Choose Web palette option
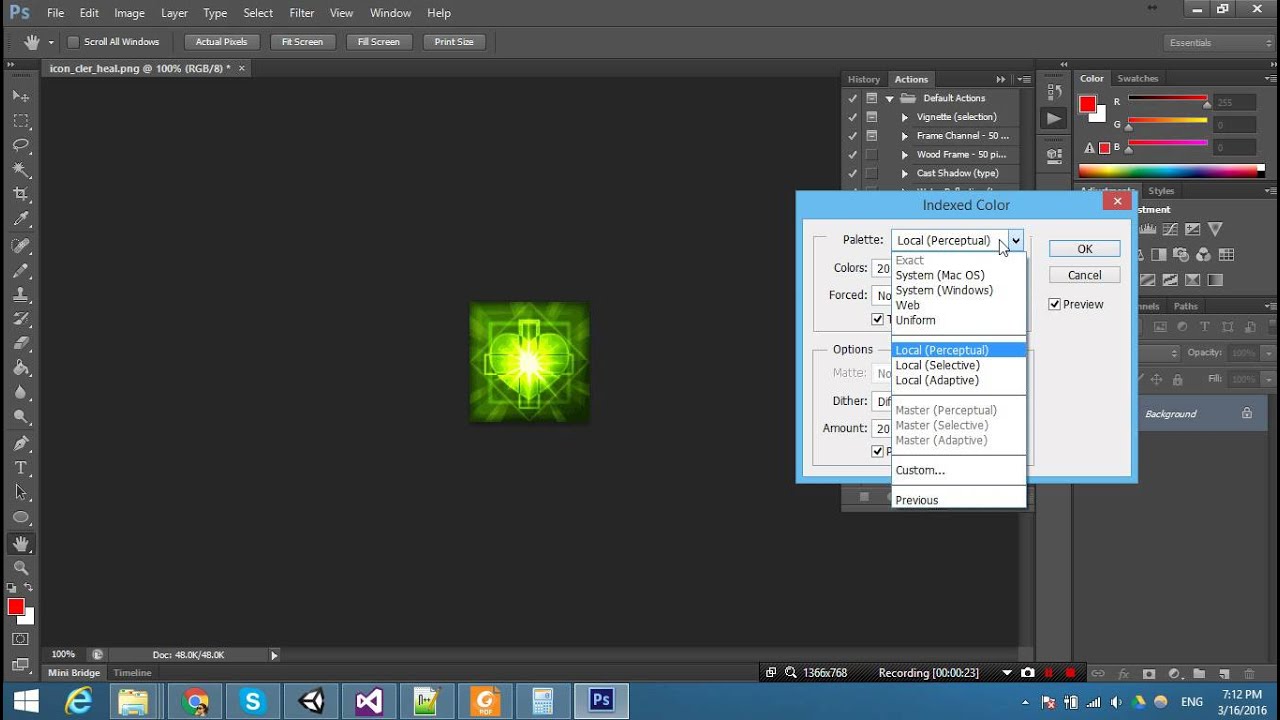The height and width of the screenshot is (720, 1280). [x=908, y=305]
